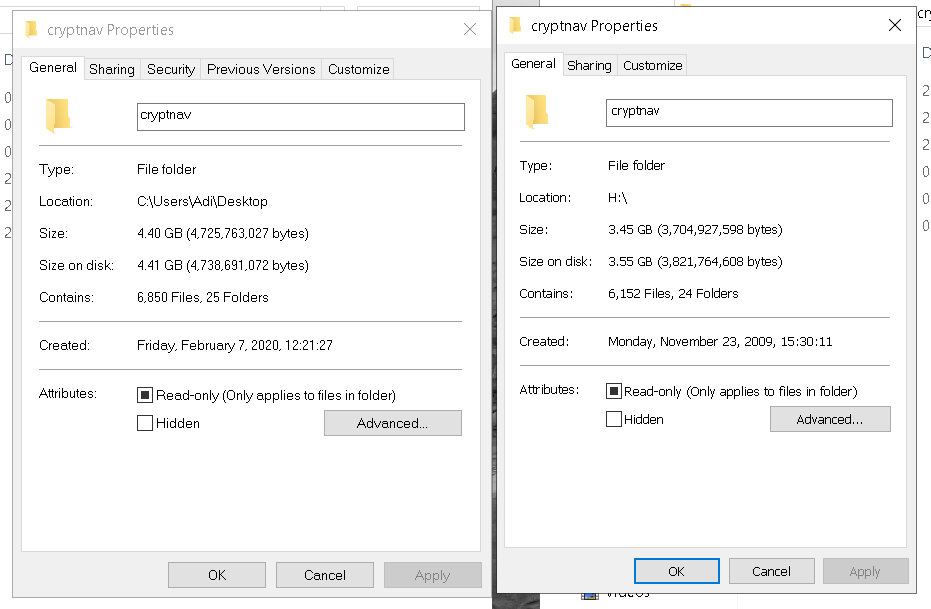Click the large folder icon in the Desktop-location dialog
Screen dimensions: 931x609
[x=57, y=116]
